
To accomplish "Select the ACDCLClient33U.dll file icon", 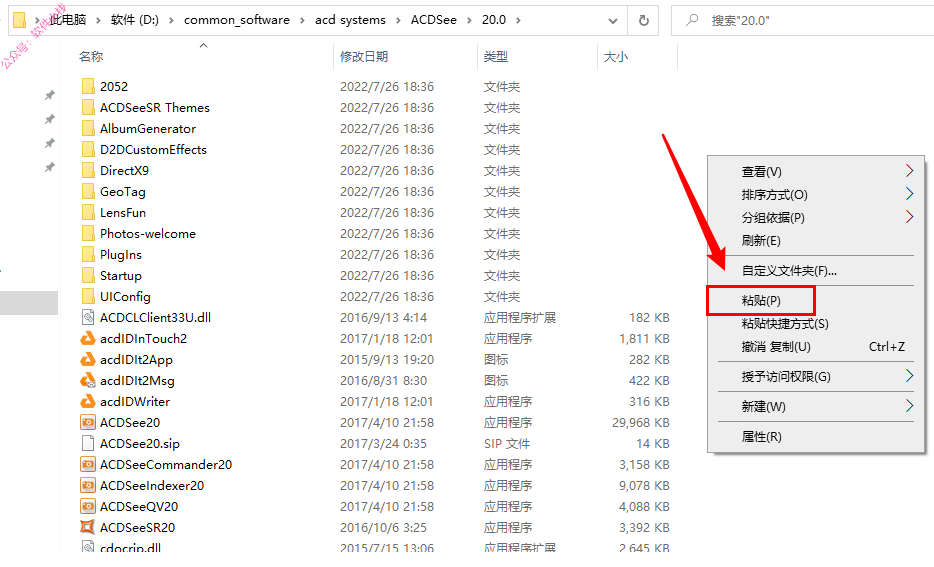I will click(x=88, y=317).
